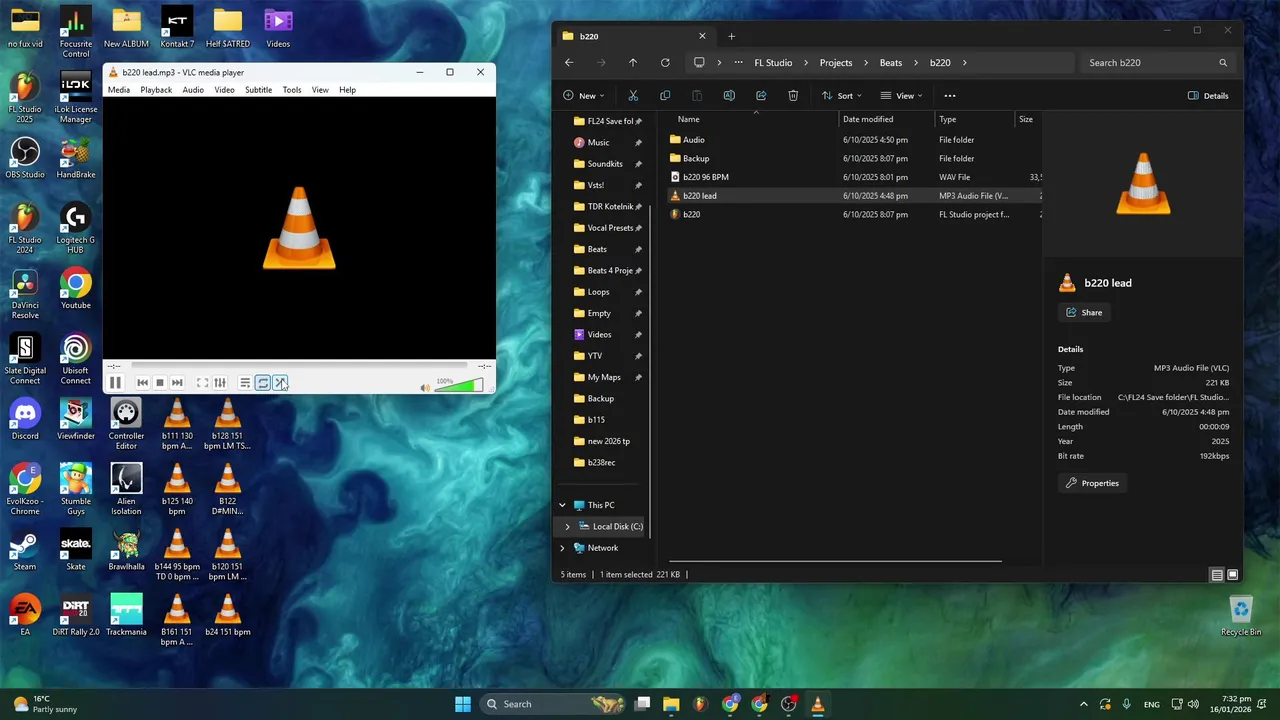1280x720 pixels.
Task: Open VLC extended settings equalizer
Action: [x=220, y=383]
